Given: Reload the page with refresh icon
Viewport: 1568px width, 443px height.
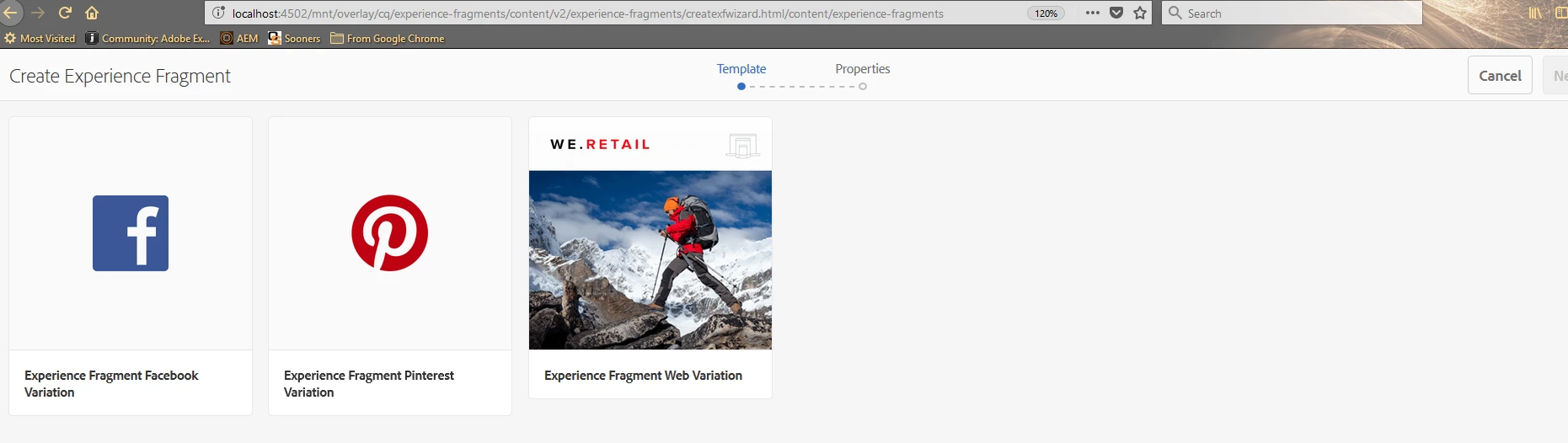Looking at the screenshot, I should click(x=65, y=13).
